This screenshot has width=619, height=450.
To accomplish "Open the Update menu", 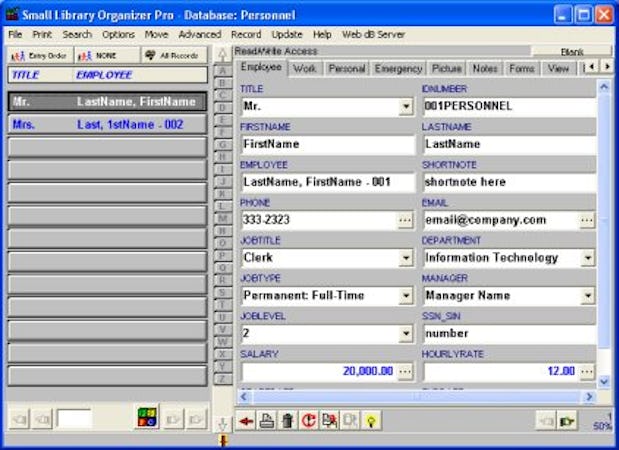I will click(x=287, y=34).
